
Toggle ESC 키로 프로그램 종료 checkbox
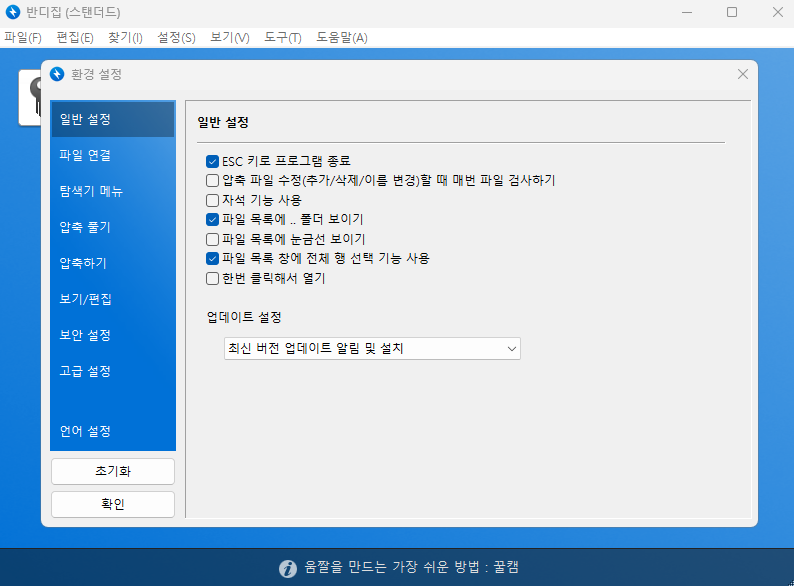tap(212, 162)
